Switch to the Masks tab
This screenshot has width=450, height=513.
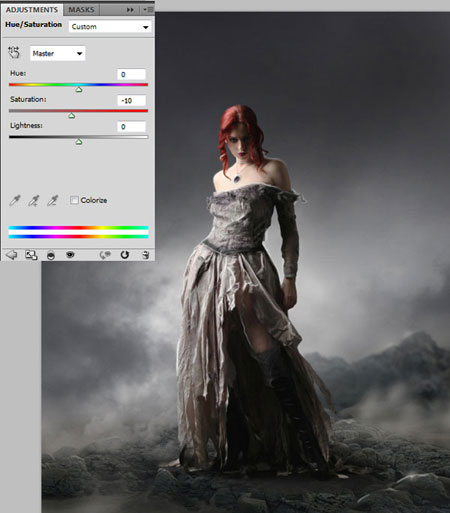click(x=81, y=10)
